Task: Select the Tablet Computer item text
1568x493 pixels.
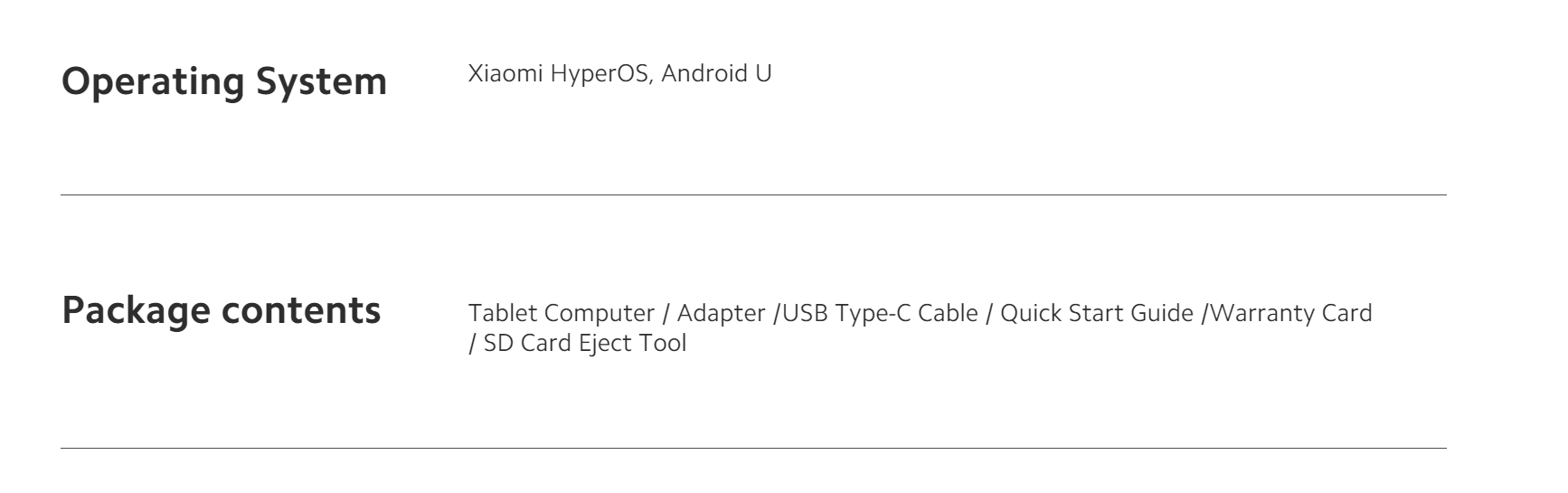Action: (x=561, y=313)
